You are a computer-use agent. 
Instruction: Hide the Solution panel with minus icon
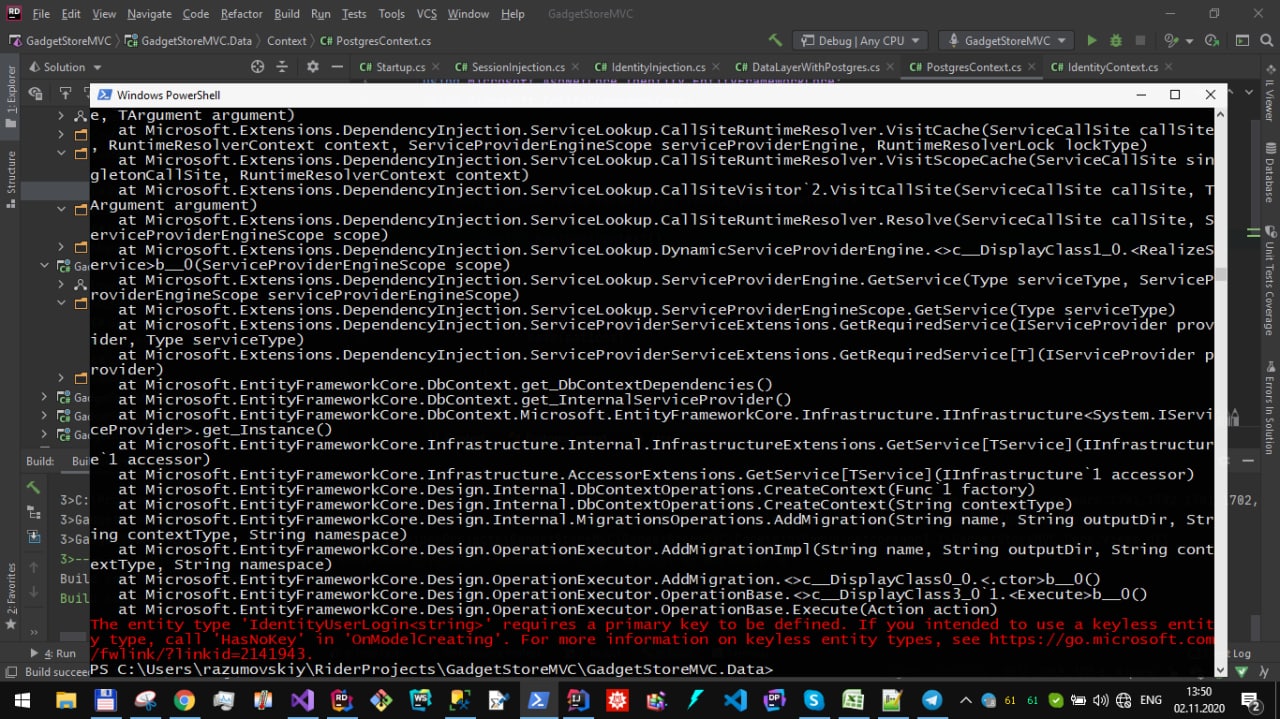[x=338, y=67]
